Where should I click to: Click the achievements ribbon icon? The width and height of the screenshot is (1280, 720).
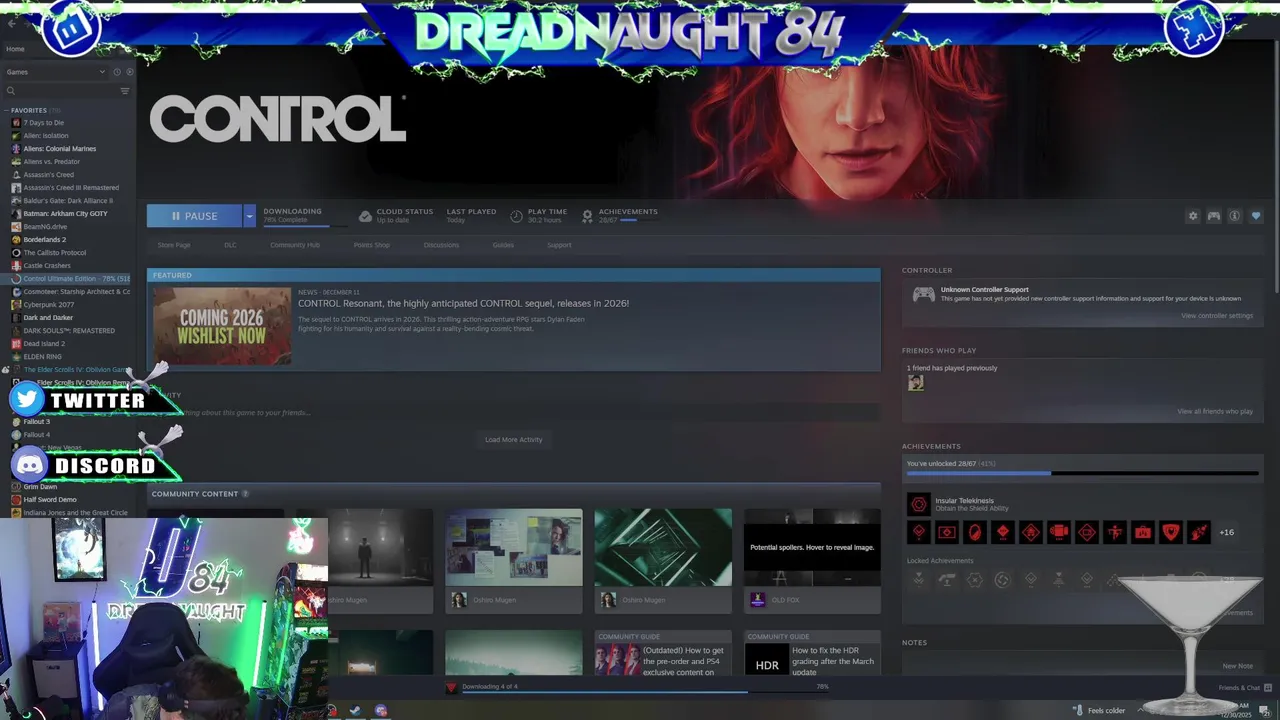(x=588, y=216)
